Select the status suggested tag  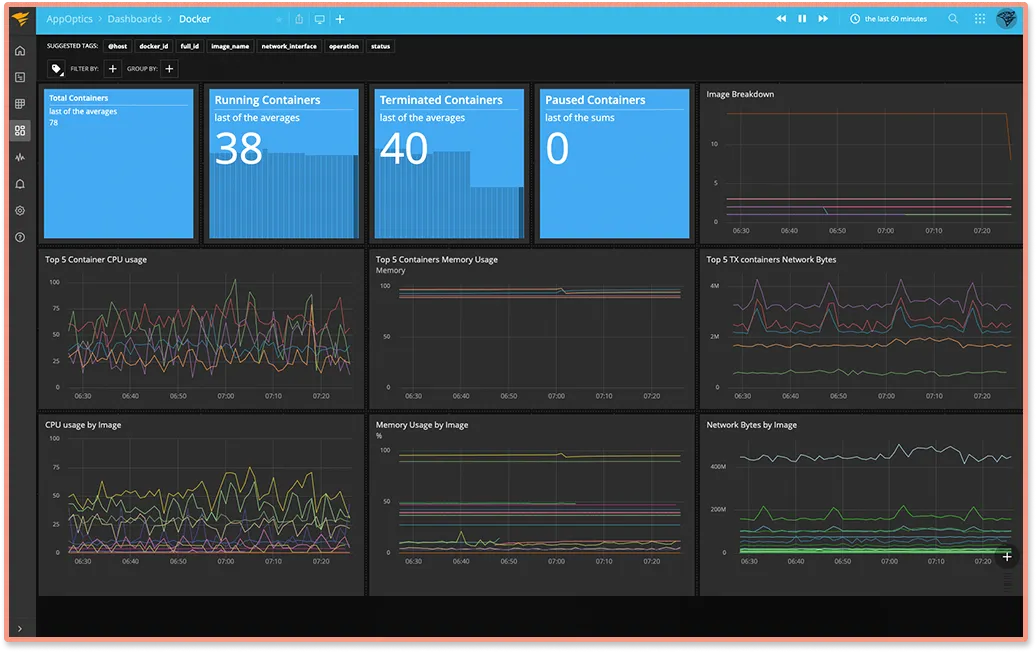point(380,46)
